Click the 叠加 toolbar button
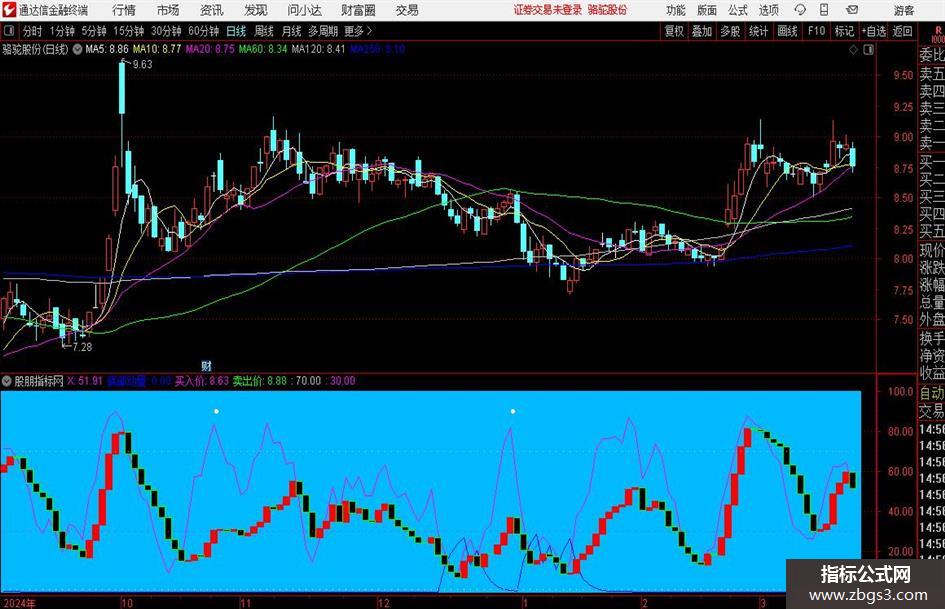The height and width of the screenshot is (609, 945). (x=702, y=31)
